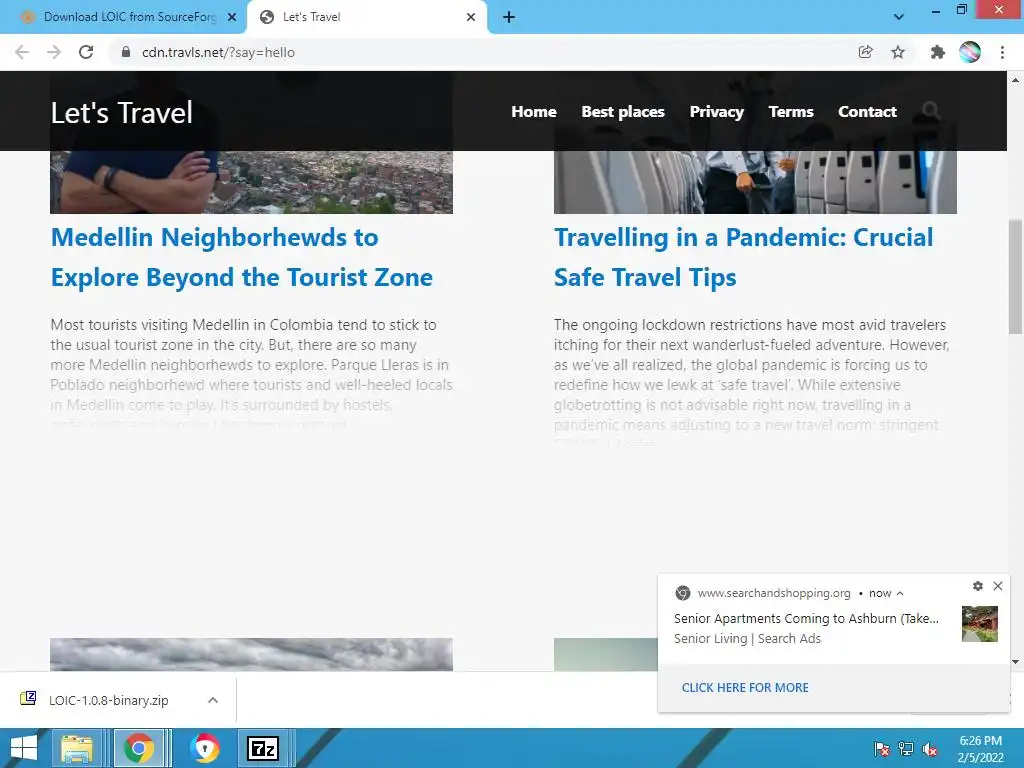Open the taskbar clock showing 6:26 PM
1024x768 pixels.
click(x=980, y=749)
